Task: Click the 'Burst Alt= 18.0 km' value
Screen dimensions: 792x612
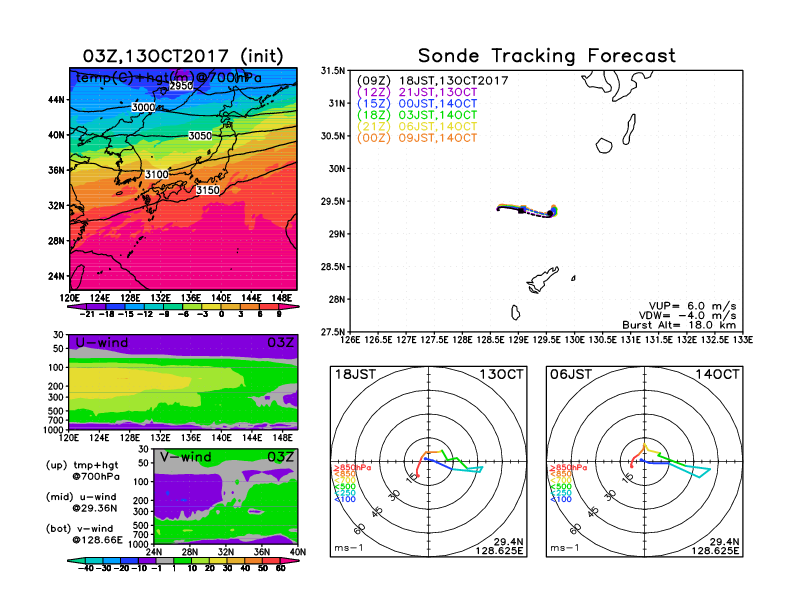Action: click(679, 325)
